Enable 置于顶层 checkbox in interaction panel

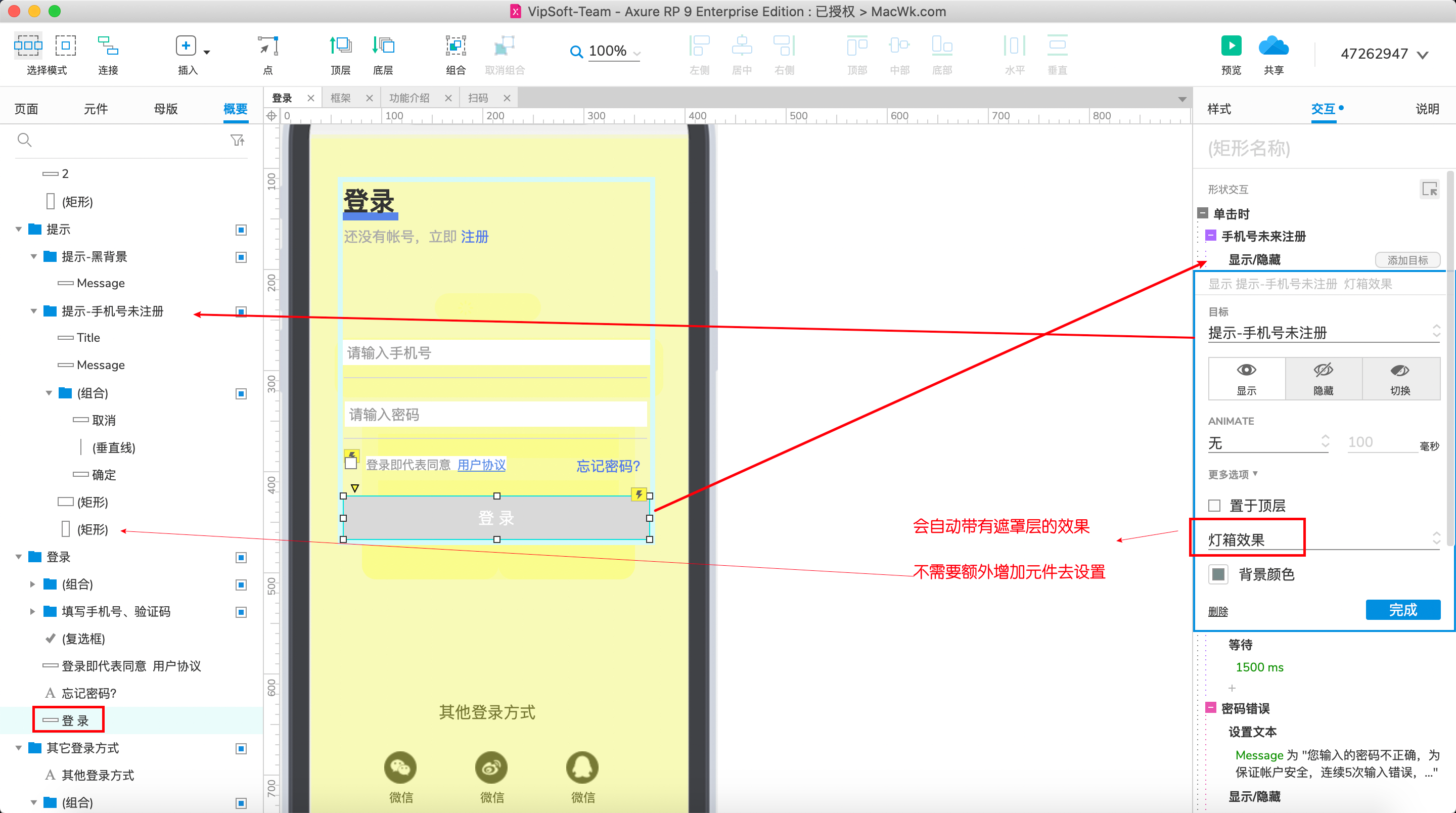(x=1215, y=505)
